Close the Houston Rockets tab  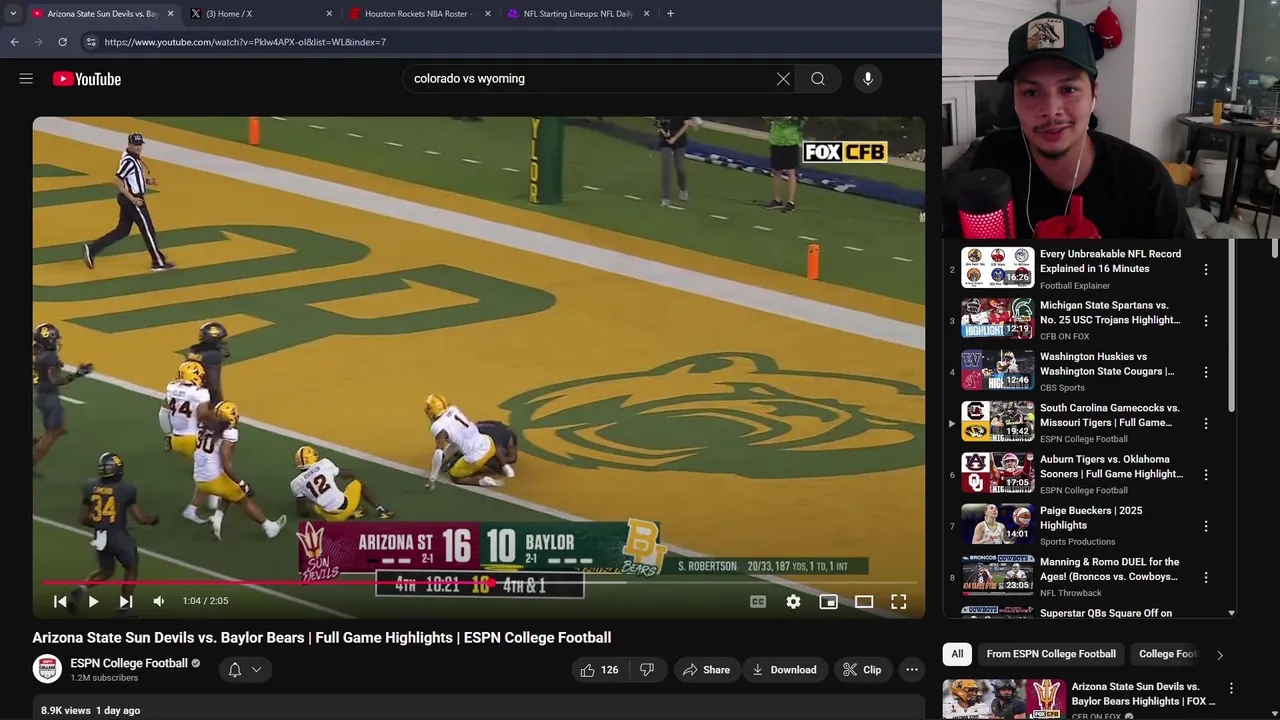point(488,14)
